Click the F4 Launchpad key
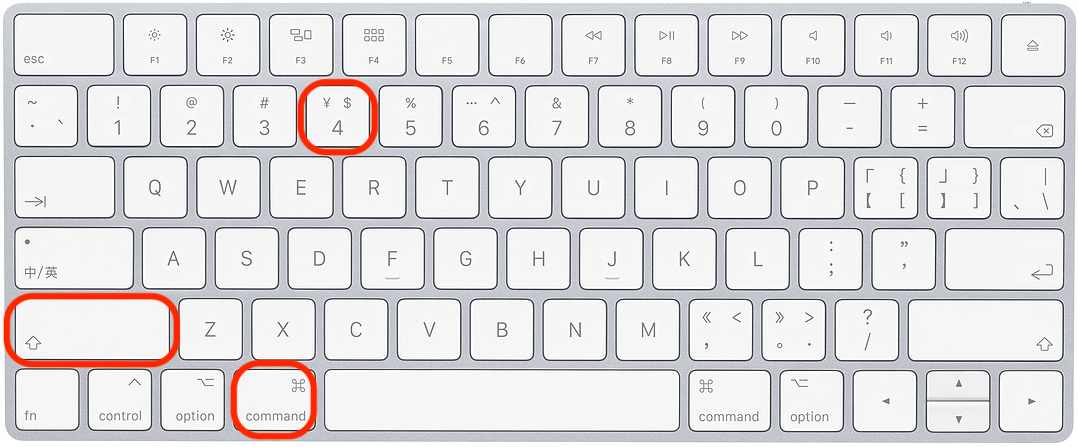The width and height of the screenshot is (1078, 447). (x=373, y=45)
